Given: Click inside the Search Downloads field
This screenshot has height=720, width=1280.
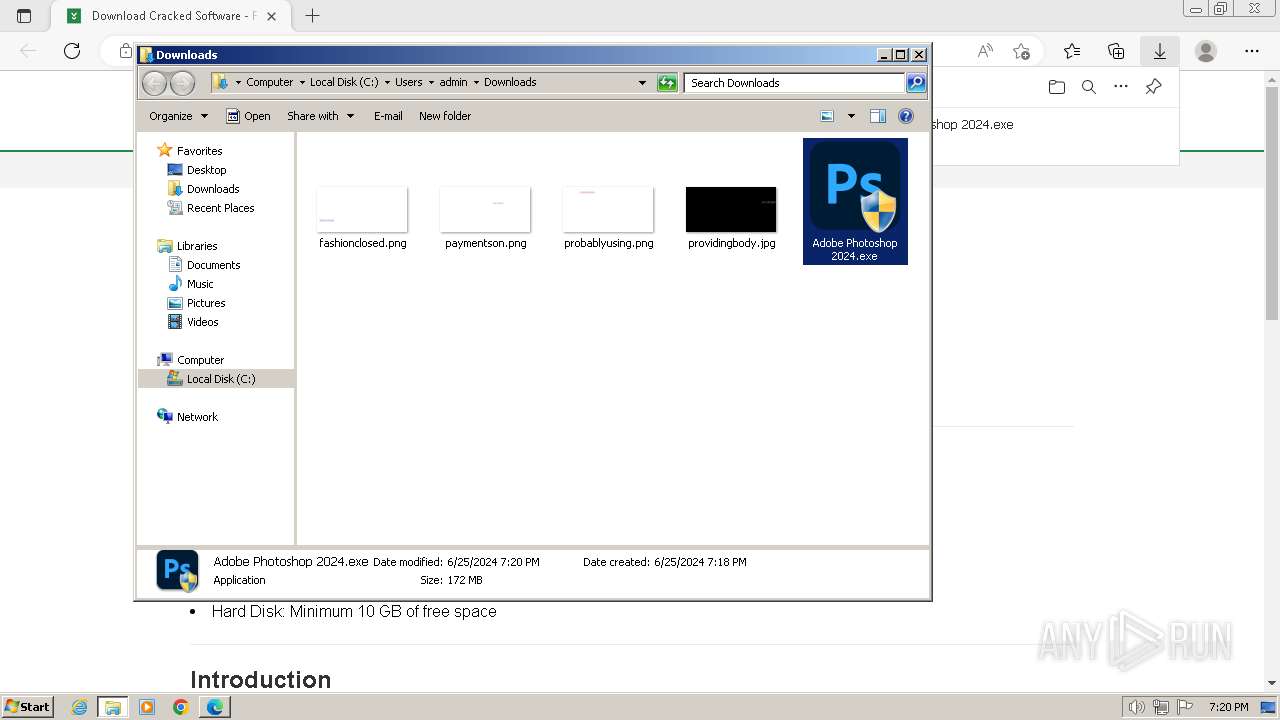Looking at the screenshot, I should point(795,83).
